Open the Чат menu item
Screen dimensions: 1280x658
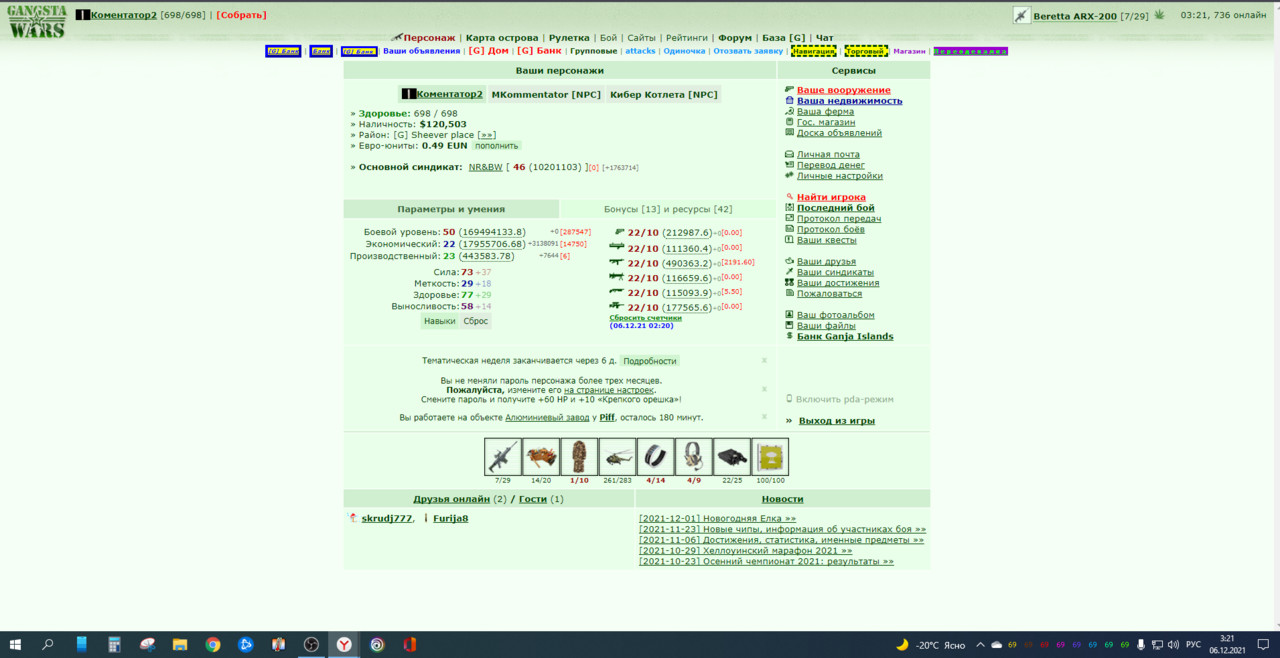click(x=824, y=38)
